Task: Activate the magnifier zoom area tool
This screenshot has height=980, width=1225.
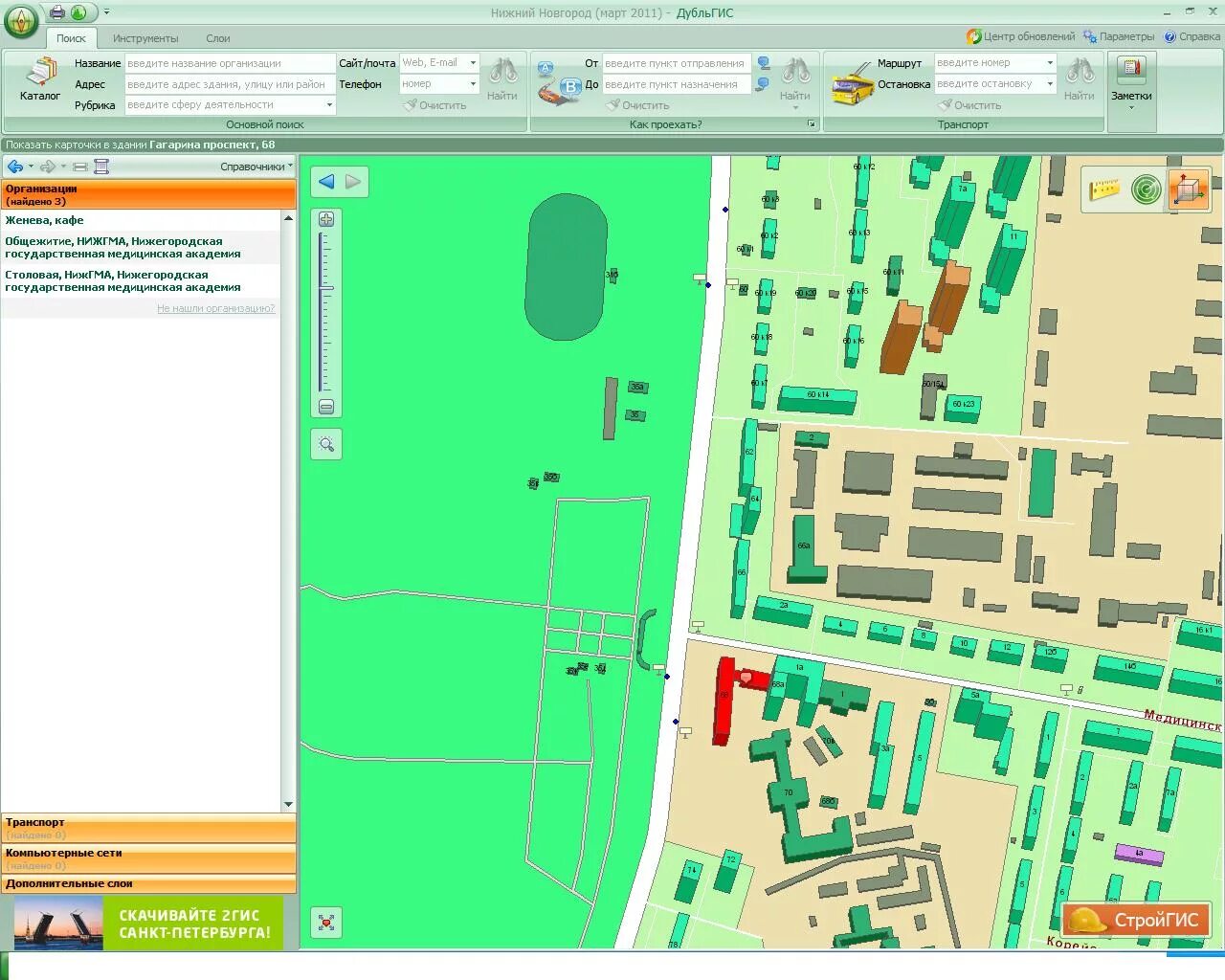Action: [326, 444]
